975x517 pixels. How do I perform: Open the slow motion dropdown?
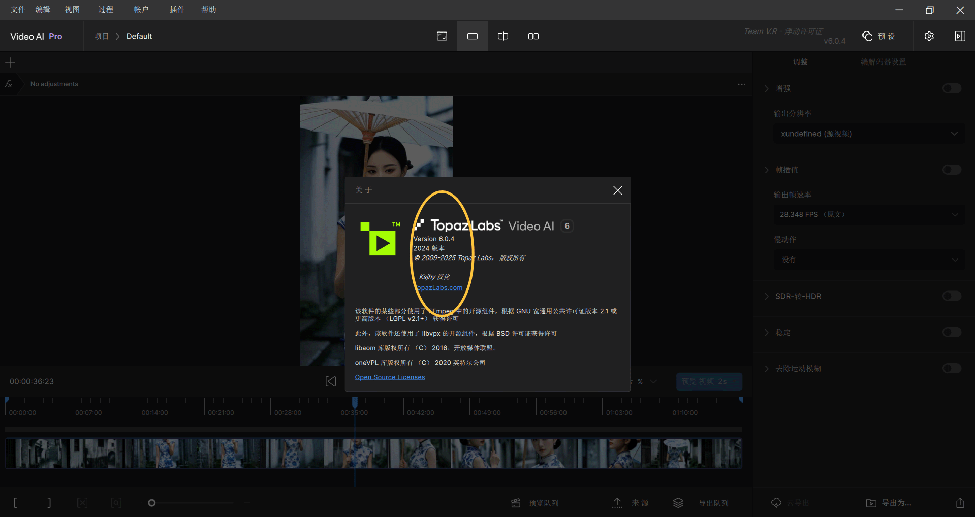(869, 259)
